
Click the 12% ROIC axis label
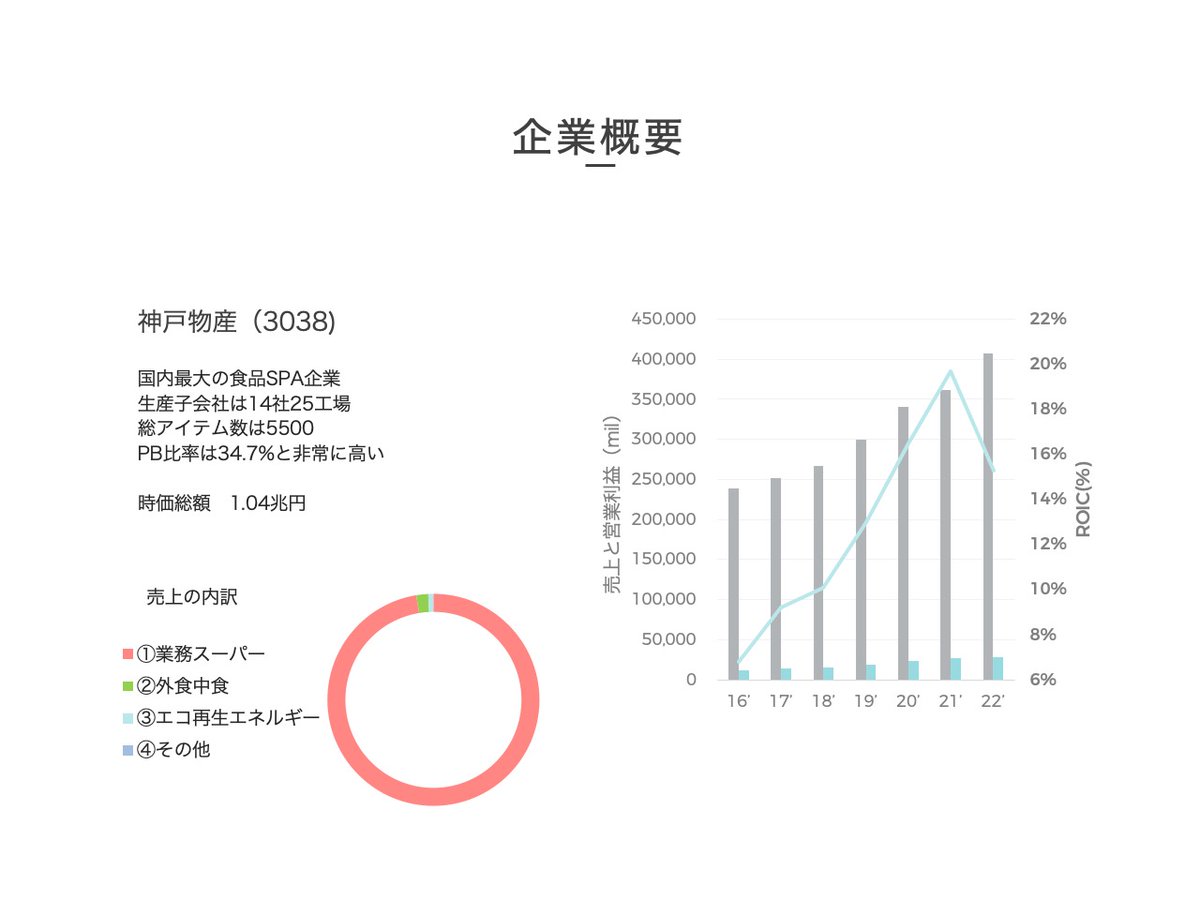point(1049,544)
